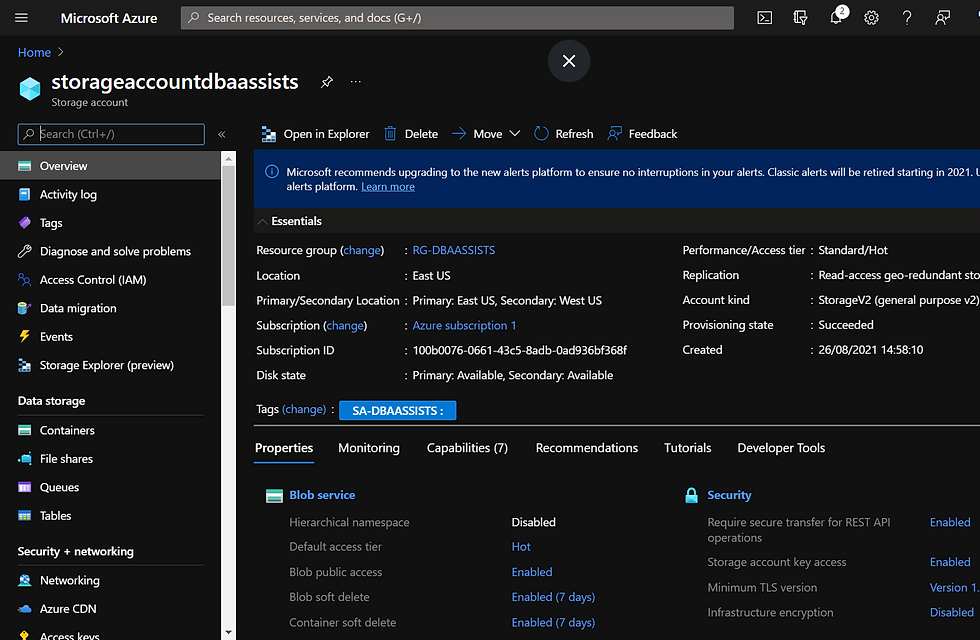
Task: Open the help question mark
Action: coord(907,18)
